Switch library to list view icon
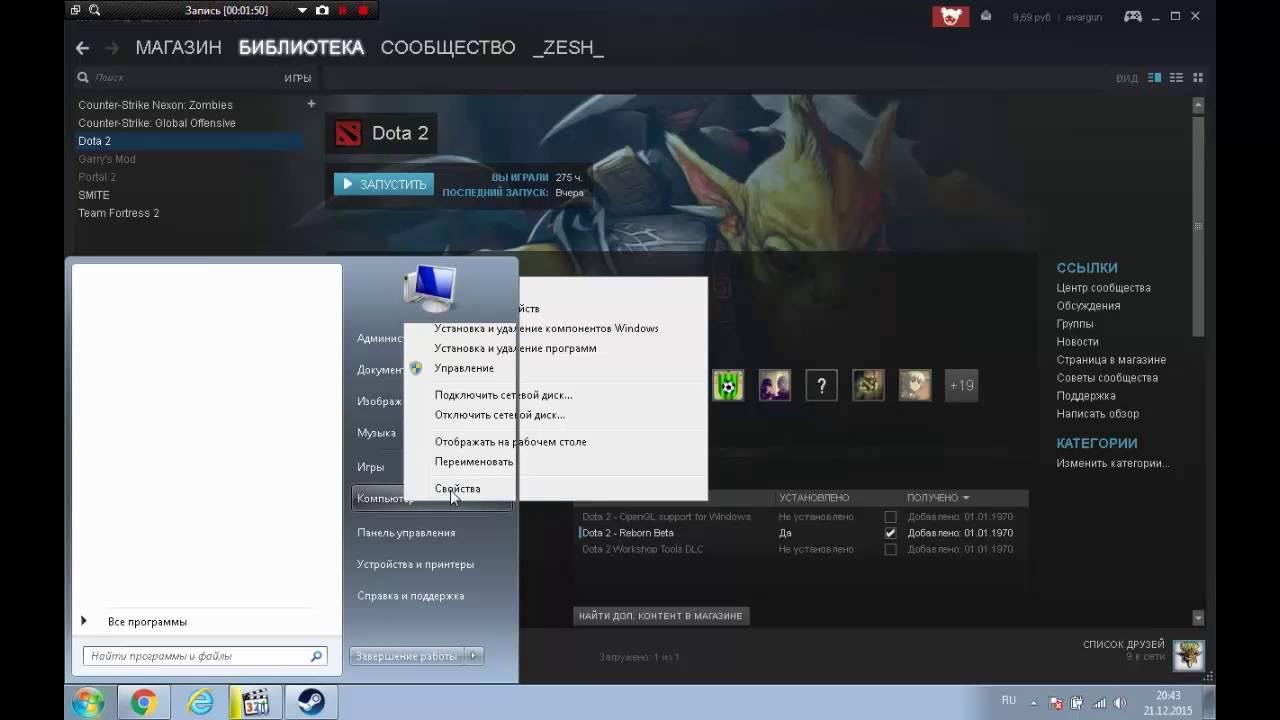Image resolution: width=1280 pixels, height=720 pixels. point(1176,78)
